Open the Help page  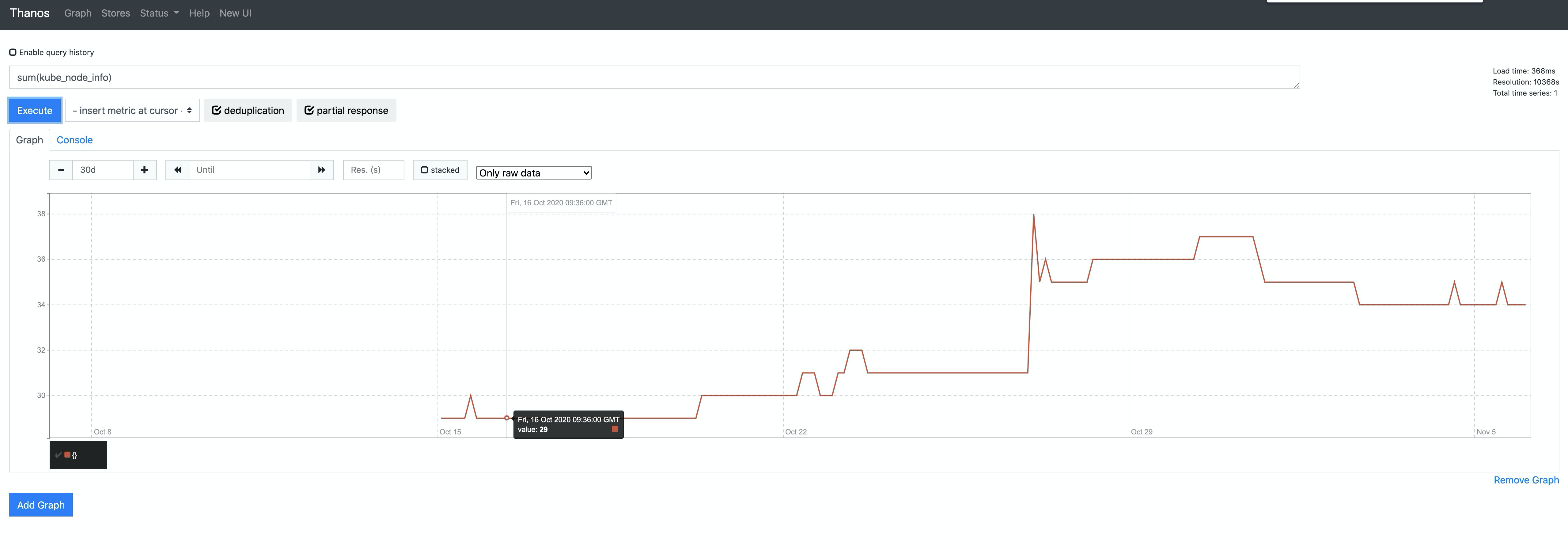199,13
